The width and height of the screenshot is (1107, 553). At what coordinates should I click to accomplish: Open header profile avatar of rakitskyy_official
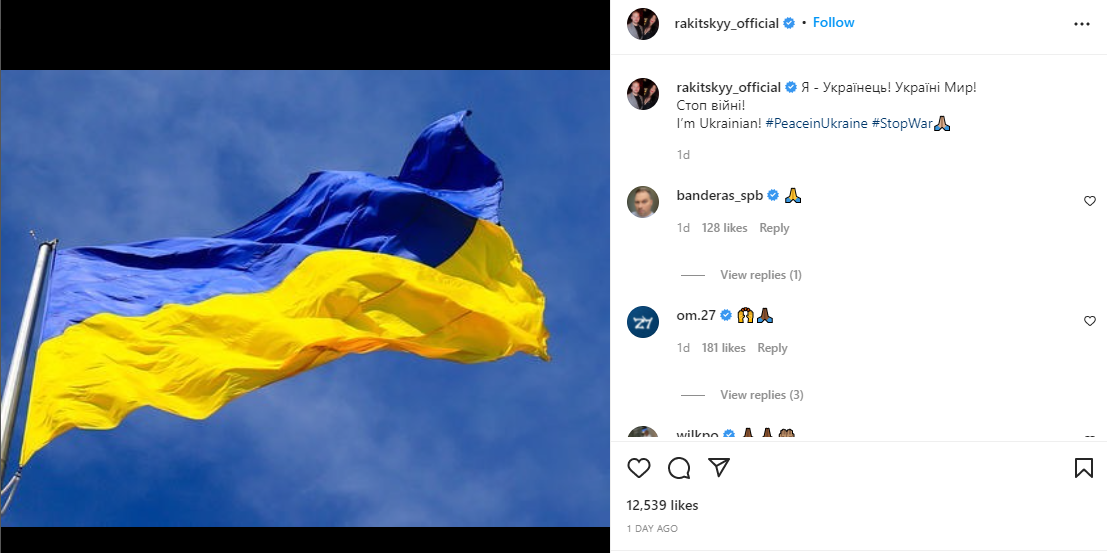(x=643, y=24)
